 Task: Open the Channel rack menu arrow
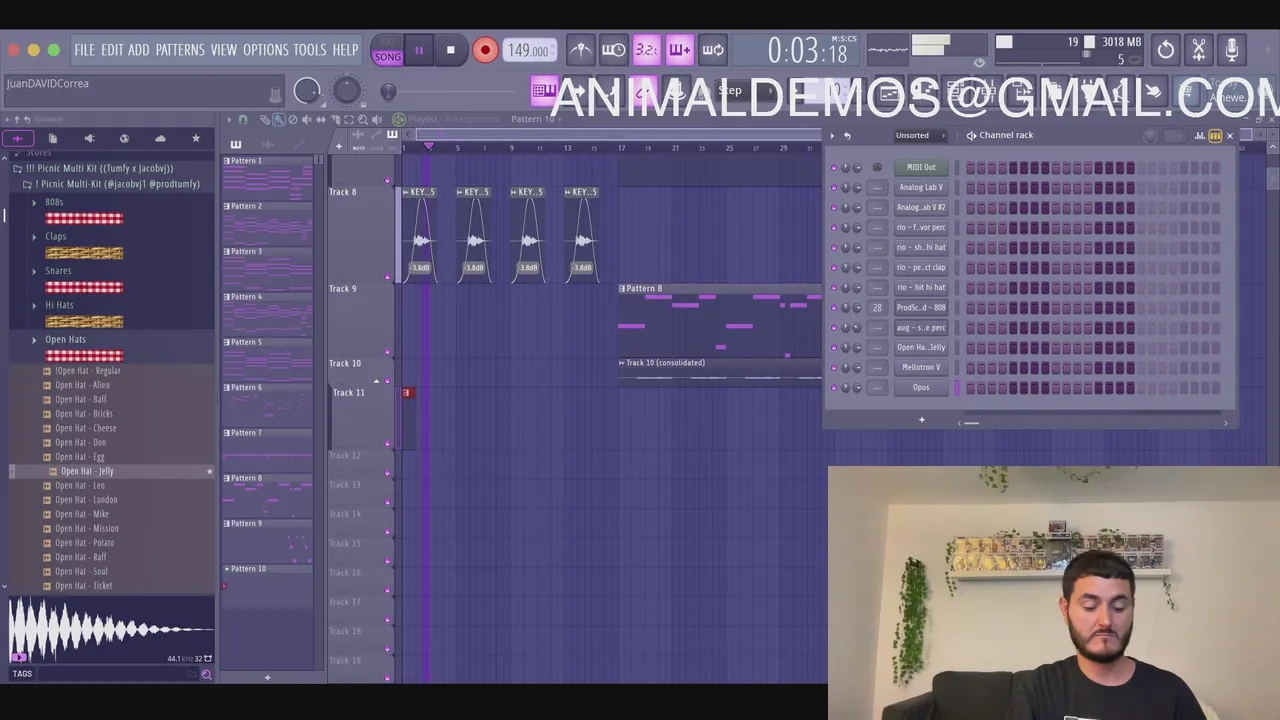(x=832, y=136)
